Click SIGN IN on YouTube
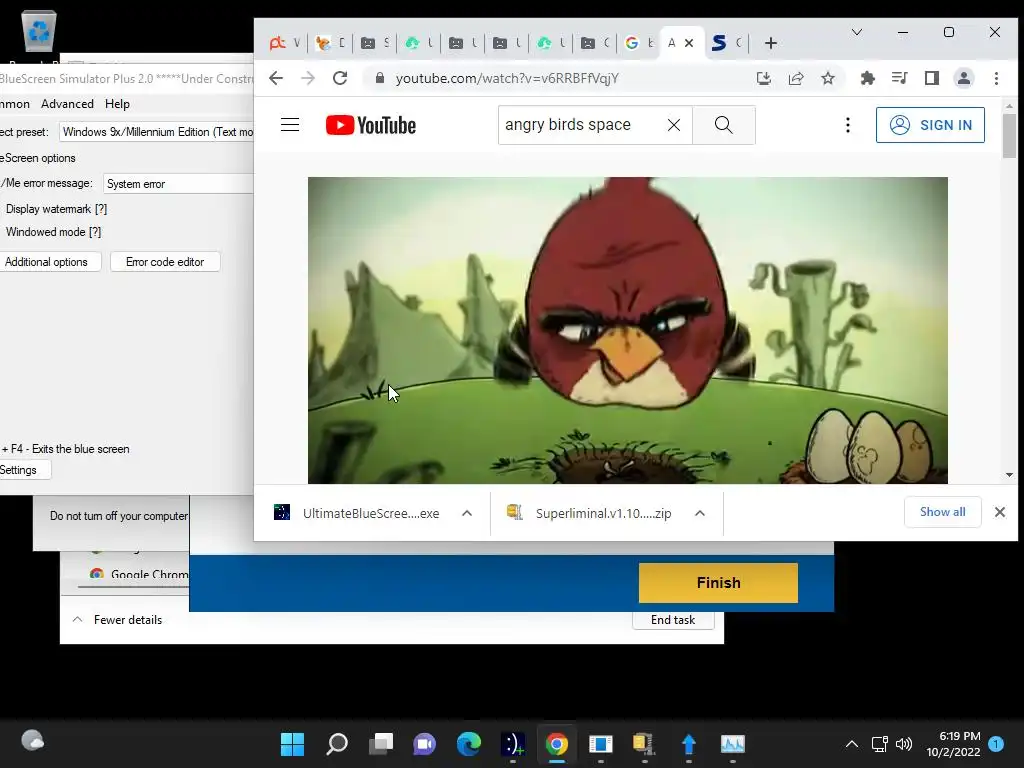1024x768 pixels. (x=930, y=125)
